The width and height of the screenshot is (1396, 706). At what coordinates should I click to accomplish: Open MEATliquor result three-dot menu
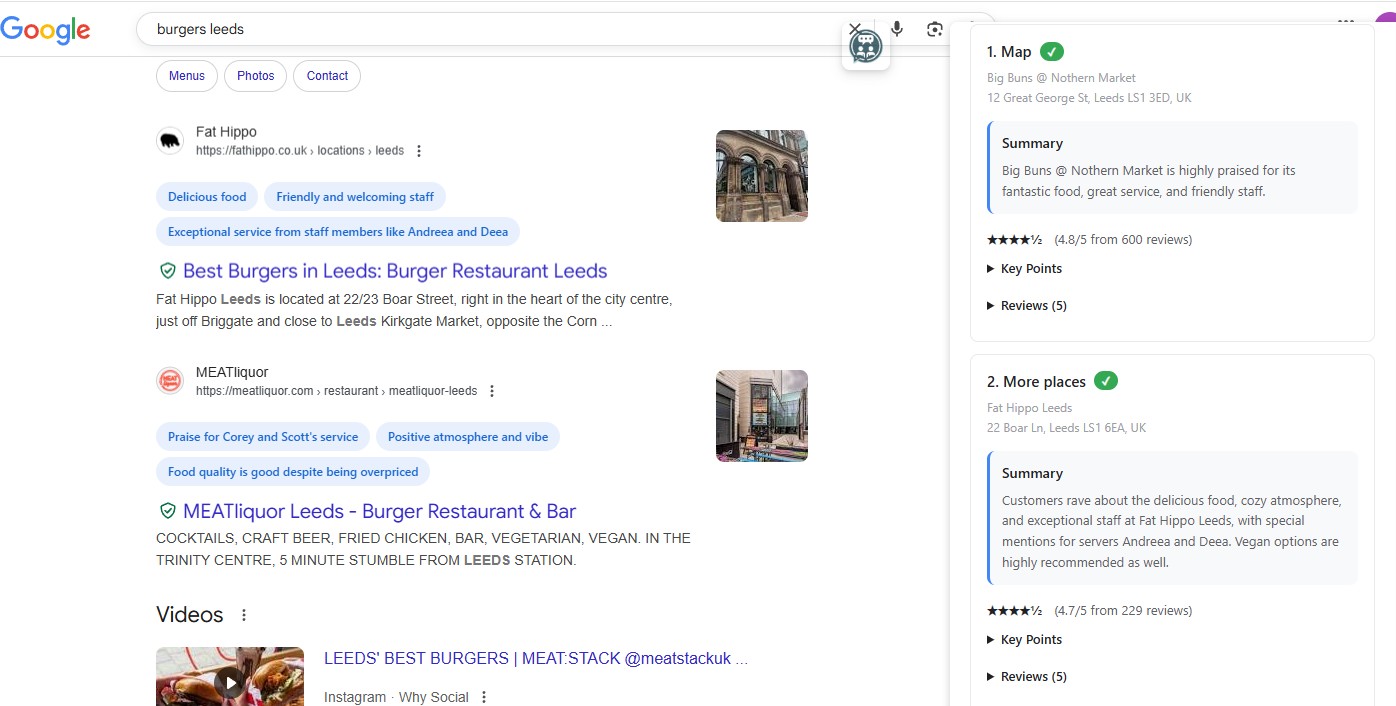492,391
